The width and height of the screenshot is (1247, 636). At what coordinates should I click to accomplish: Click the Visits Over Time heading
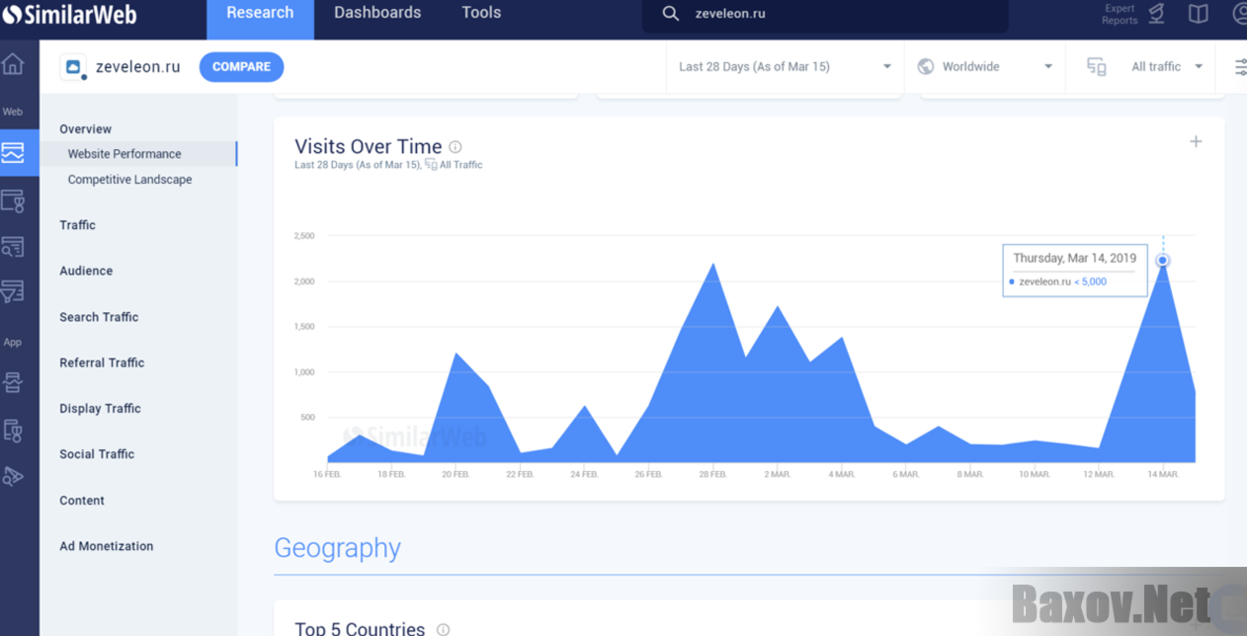tap(368, 147)
